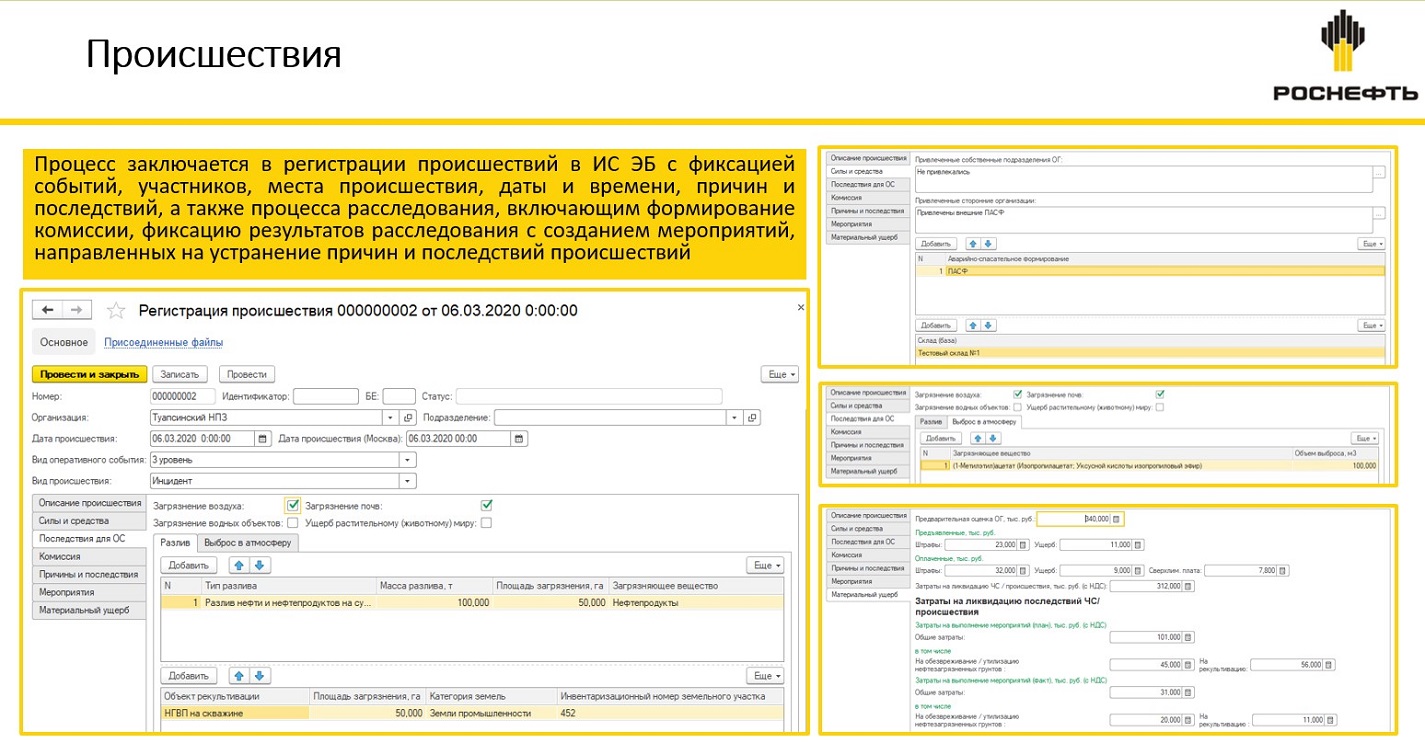Toggle Загрязнение воздуха checkbox in main registration form
The image size is (1425, 743).
click(292, 505)
